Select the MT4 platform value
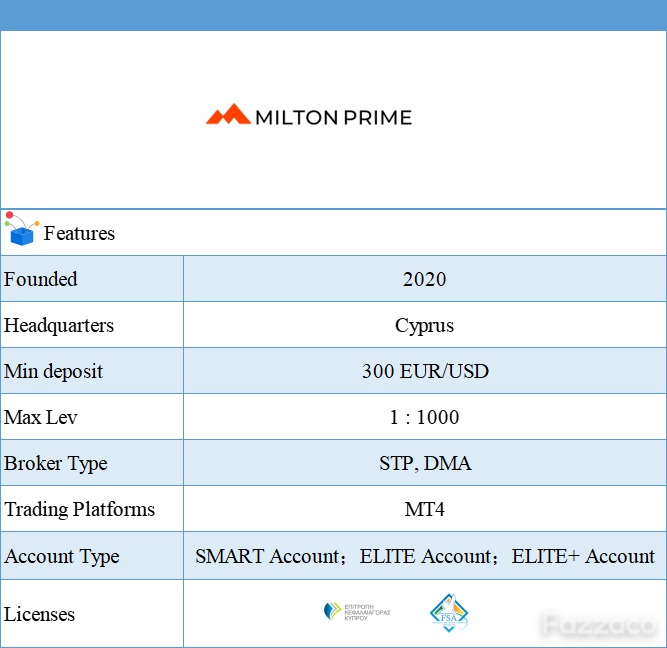 pos(424,509)
